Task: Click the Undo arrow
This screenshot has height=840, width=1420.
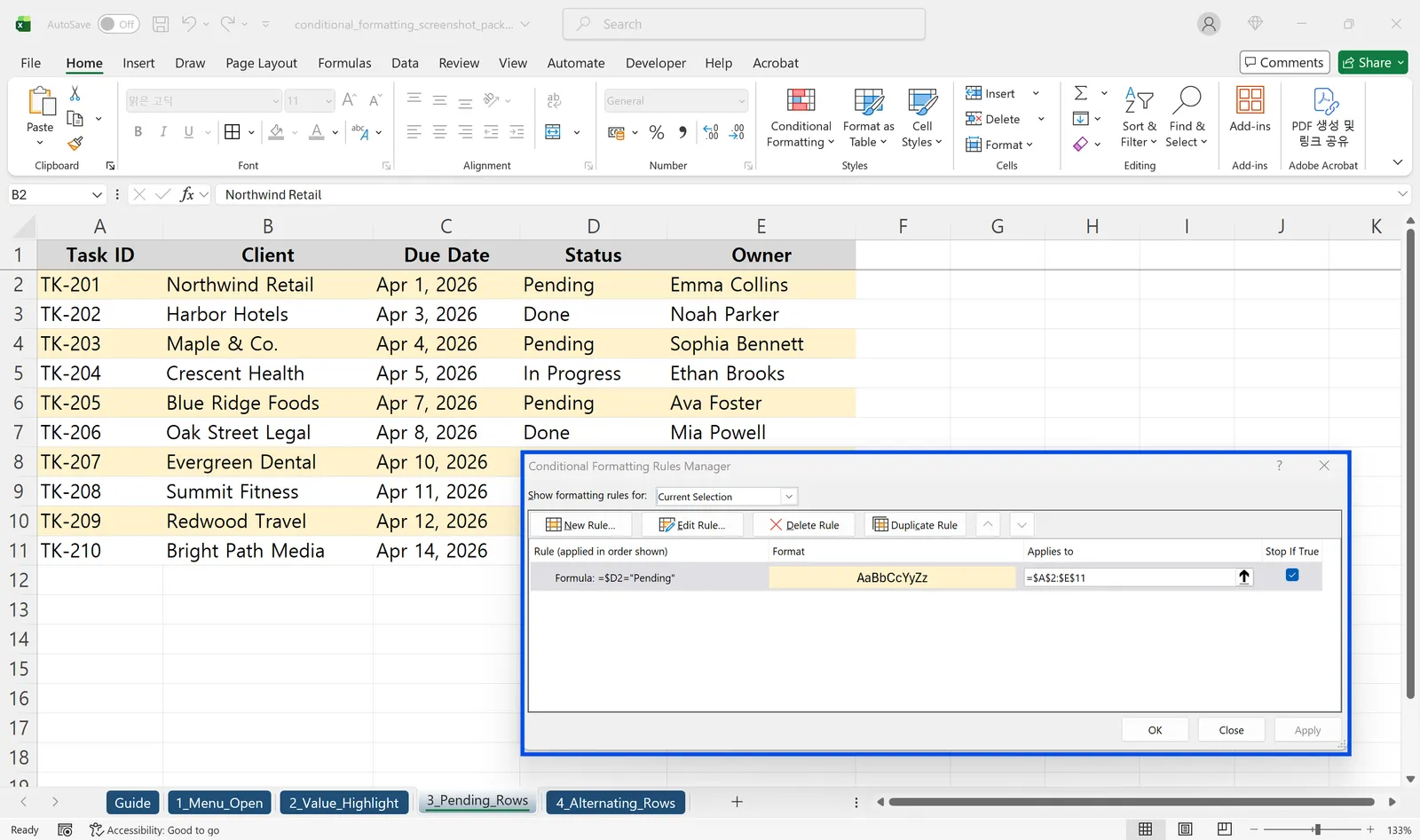Action: (x=188, y=24)
